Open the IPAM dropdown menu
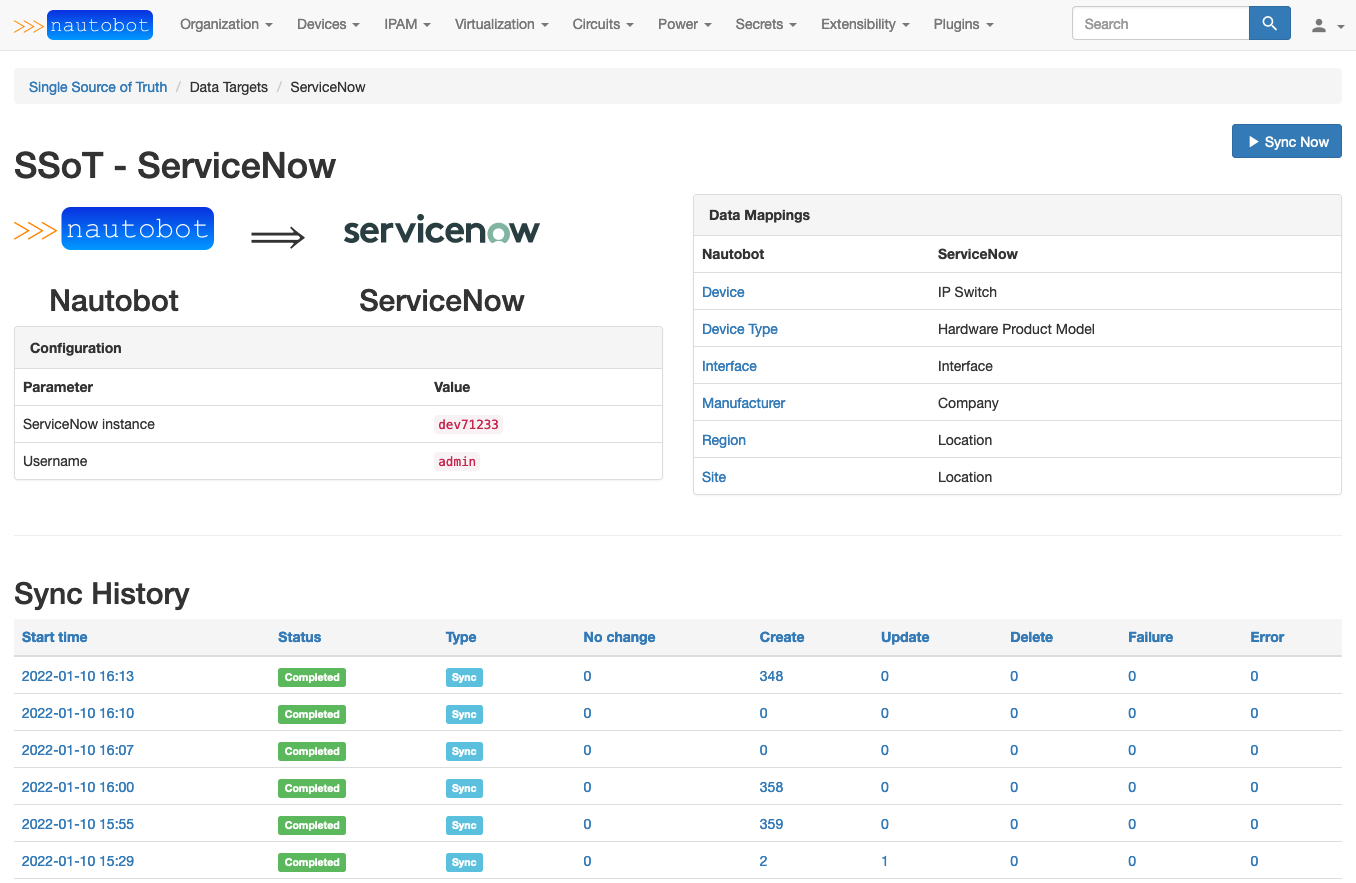Screen dimensions: 1356x883 [407, 24]
